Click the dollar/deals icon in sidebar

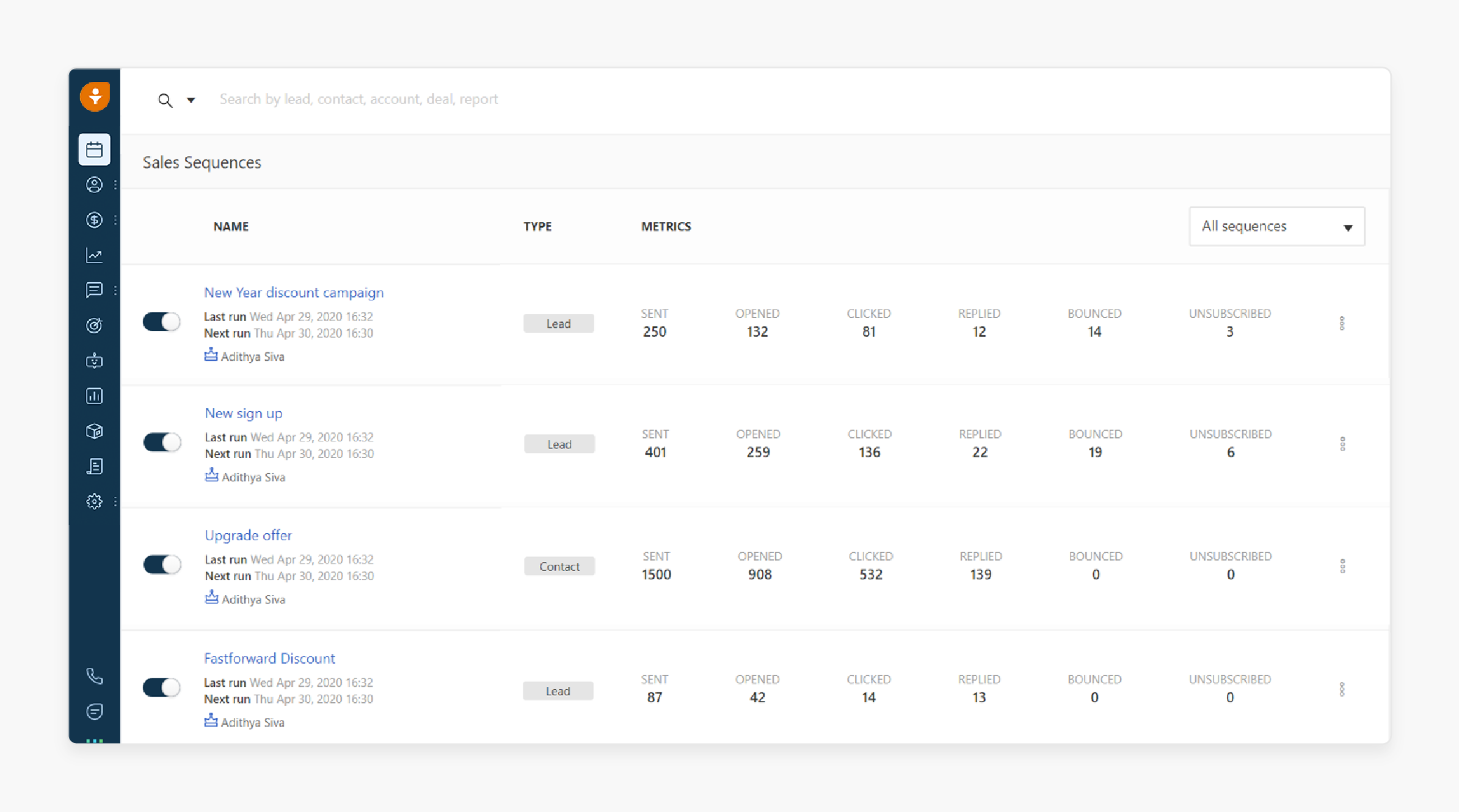click(x=94, y=219)
